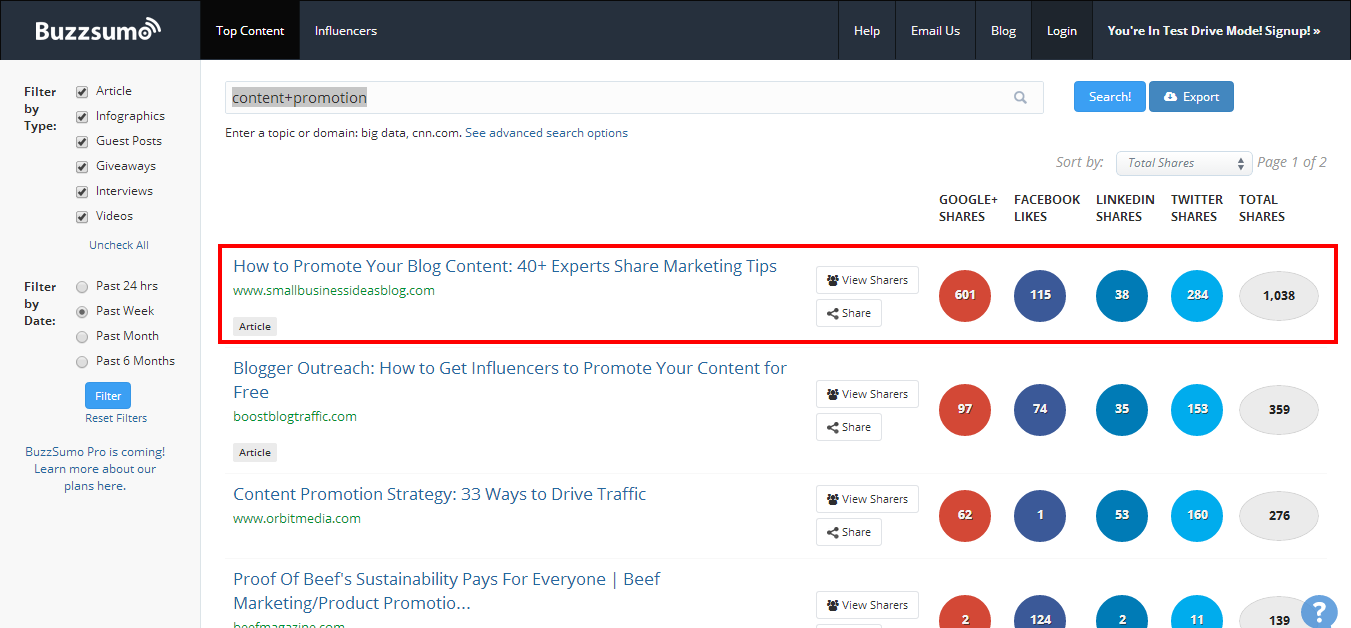Select the Past Month radio button

82,337
